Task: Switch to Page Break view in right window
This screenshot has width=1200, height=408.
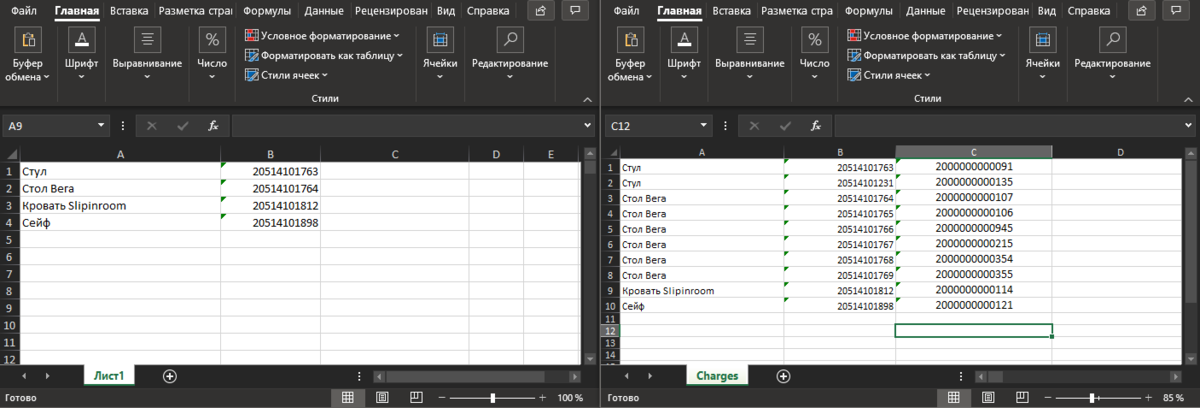Action: (x=1020, y=397)
